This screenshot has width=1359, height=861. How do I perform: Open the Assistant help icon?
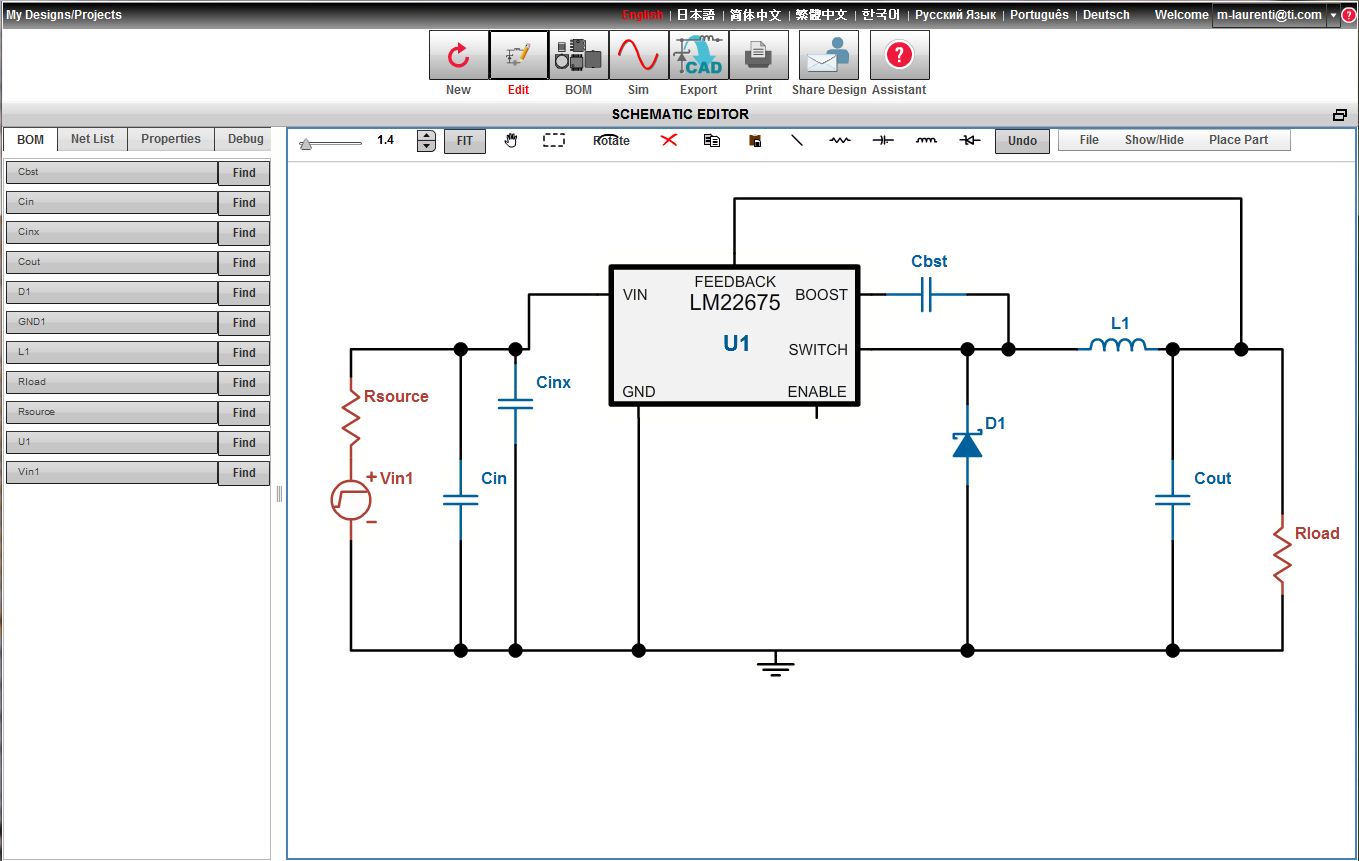[x=899, y=55]
